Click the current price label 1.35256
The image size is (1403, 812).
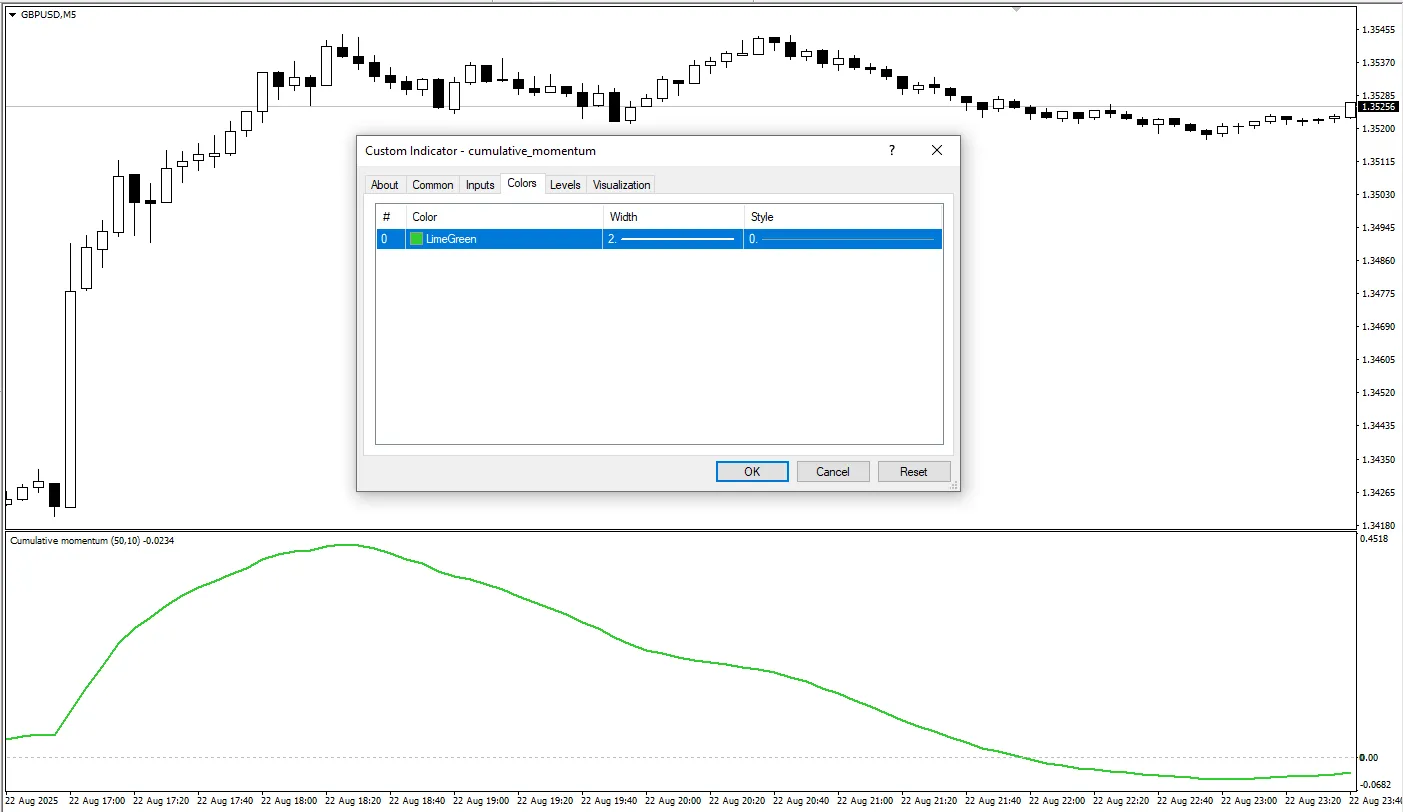click(1379, 105)
